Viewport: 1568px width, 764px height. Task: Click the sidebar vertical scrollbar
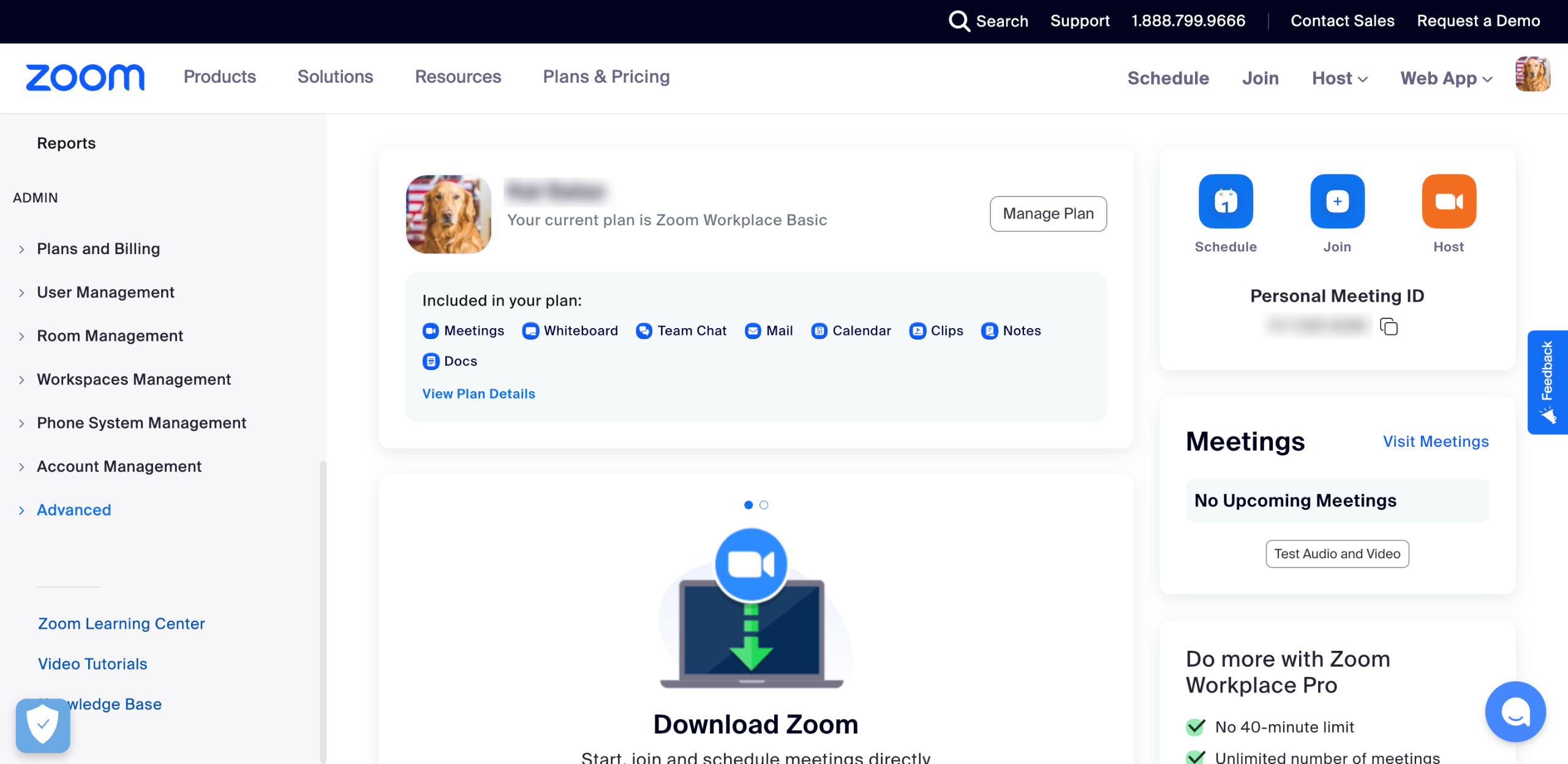click(323, 612)
